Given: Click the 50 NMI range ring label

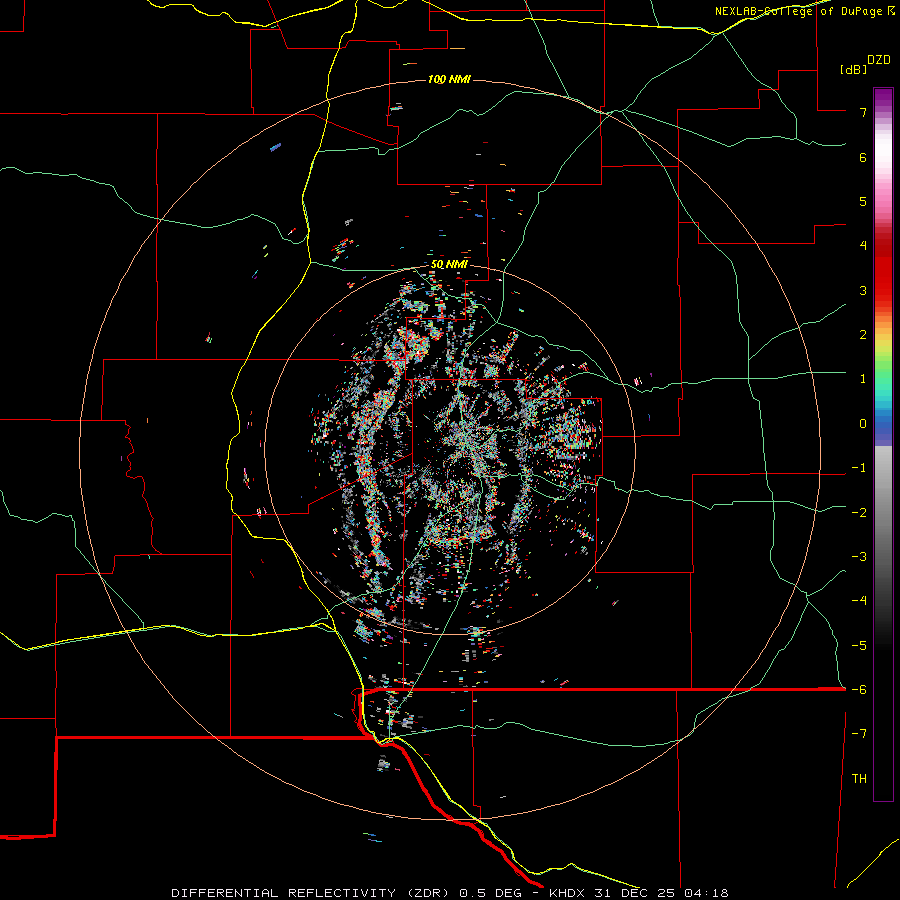Looking at the screenshot, I should coord(449,264).
